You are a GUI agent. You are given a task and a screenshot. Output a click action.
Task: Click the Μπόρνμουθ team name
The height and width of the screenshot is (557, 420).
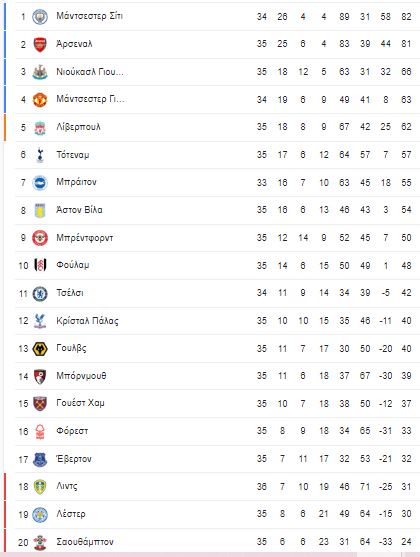81,376
